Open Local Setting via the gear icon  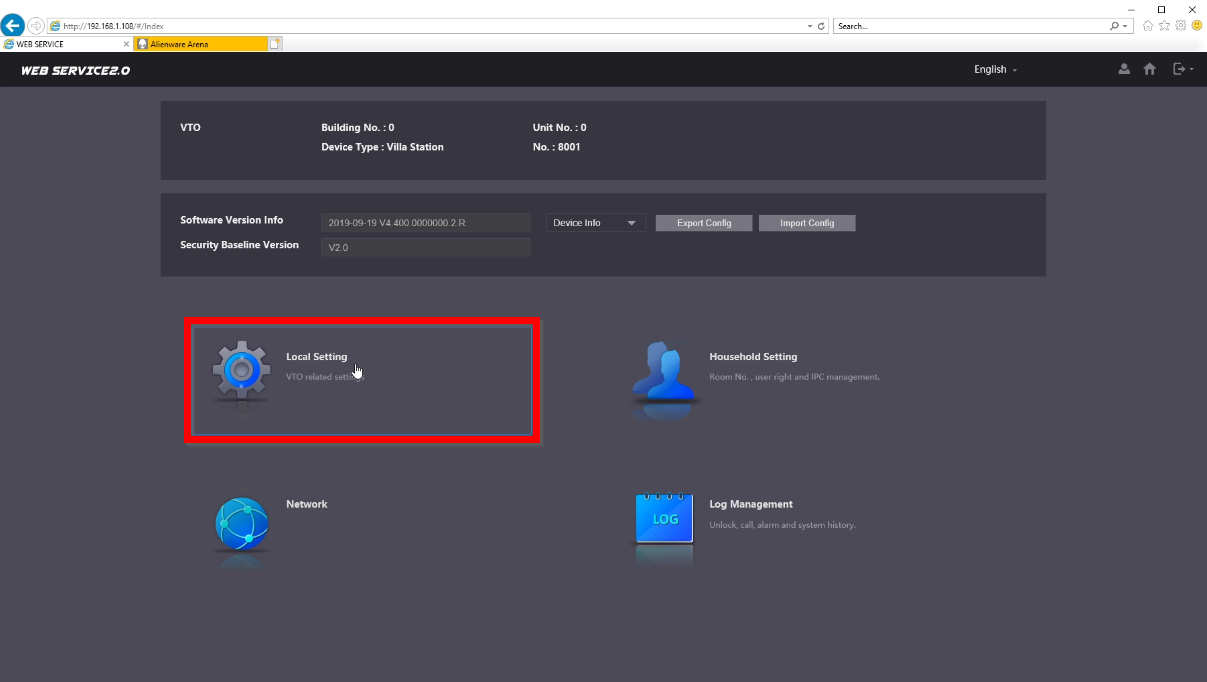(x=241, y=372)
